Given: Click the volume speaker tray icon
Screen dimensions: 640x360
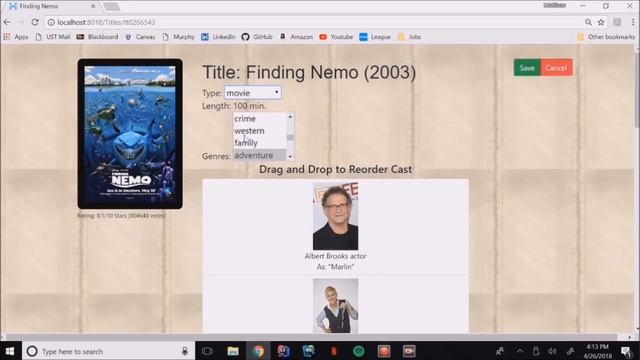Looking at the screenshot, I should (552, 351).
